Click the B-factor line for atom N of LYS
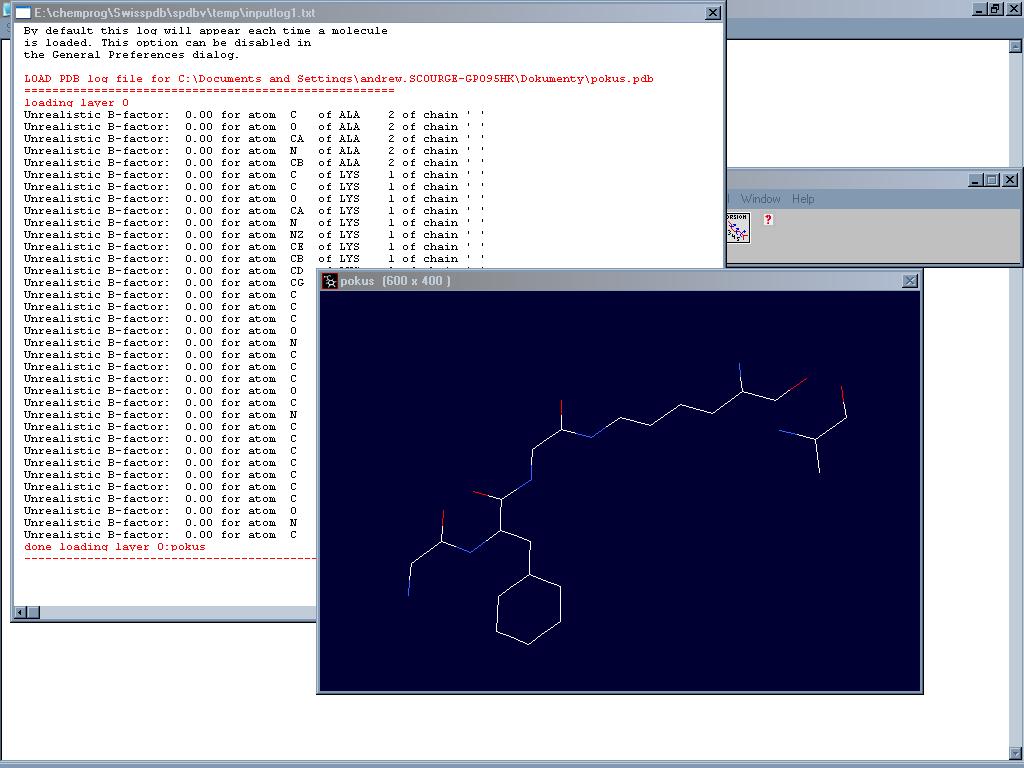The width and height of the screenshot is (1024, 768). [254, 223]
